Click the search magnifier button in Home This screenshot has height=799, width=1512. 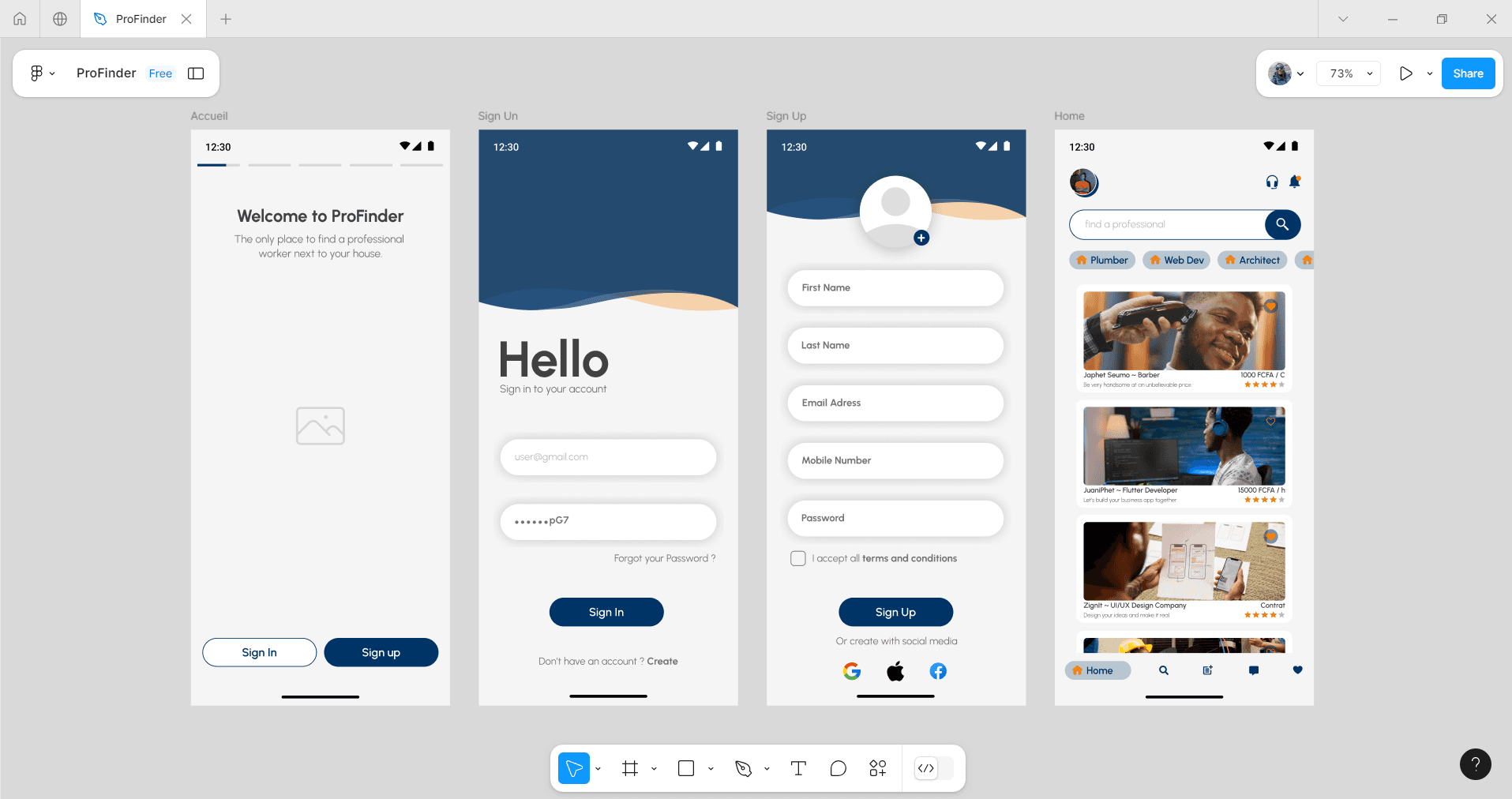coord(1282,224)
